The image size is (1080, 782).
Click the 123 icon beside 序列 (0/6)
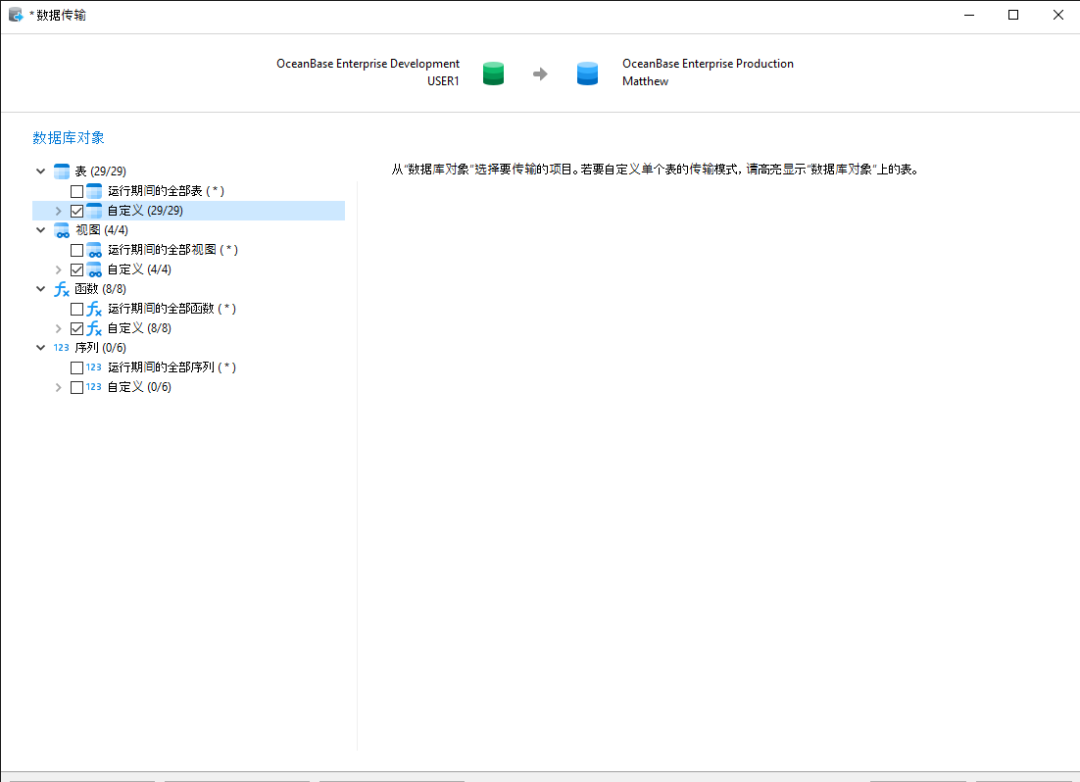tap(61, 348)
